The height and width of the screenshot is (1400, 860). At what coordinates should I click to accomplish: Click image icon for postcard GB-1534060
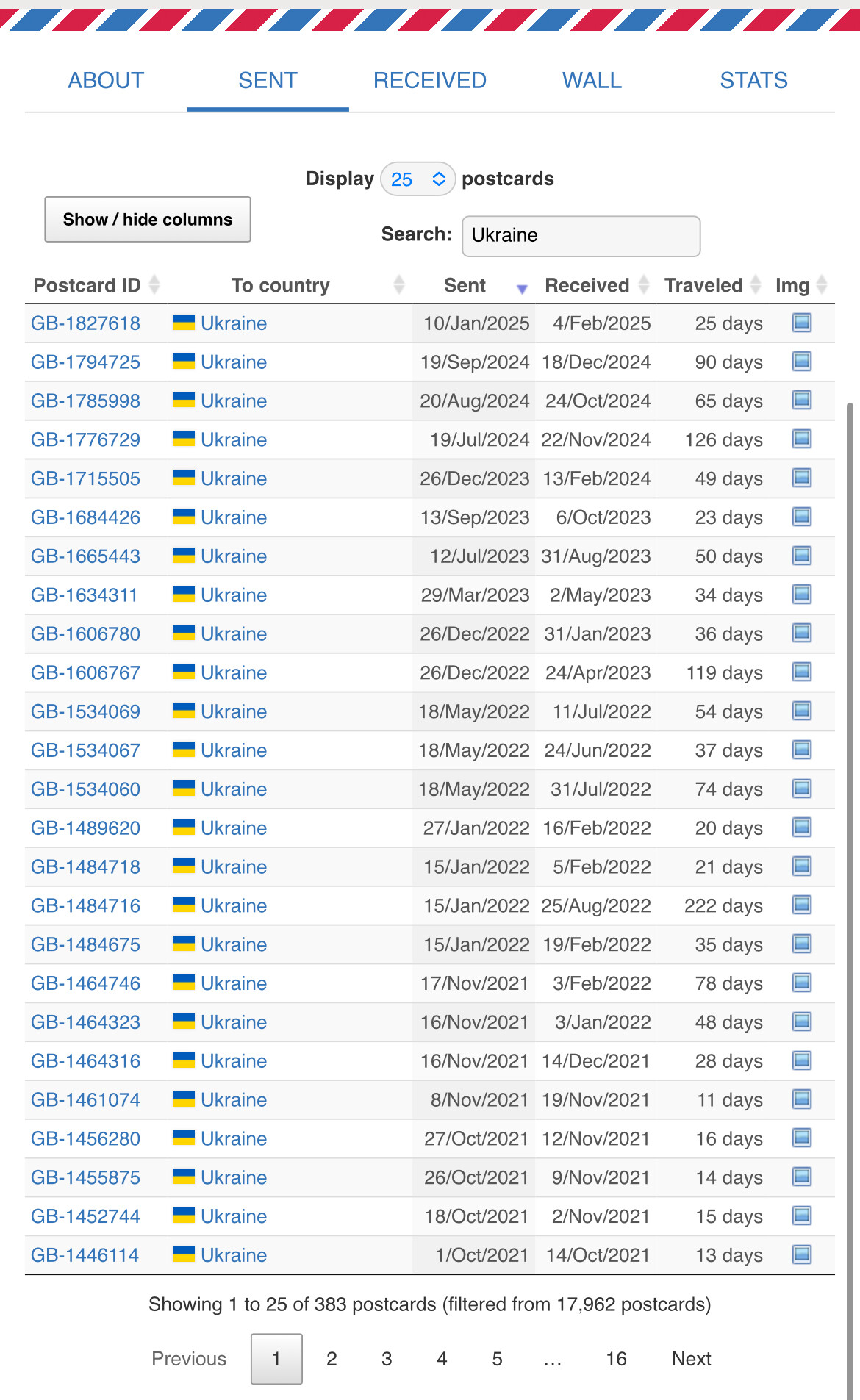(801, 789)
